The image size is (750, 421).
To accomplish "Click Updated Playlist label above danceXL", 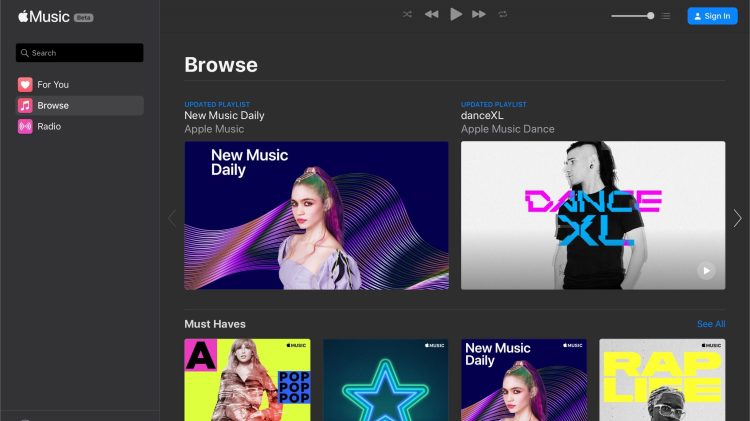I will pos(493,104).
